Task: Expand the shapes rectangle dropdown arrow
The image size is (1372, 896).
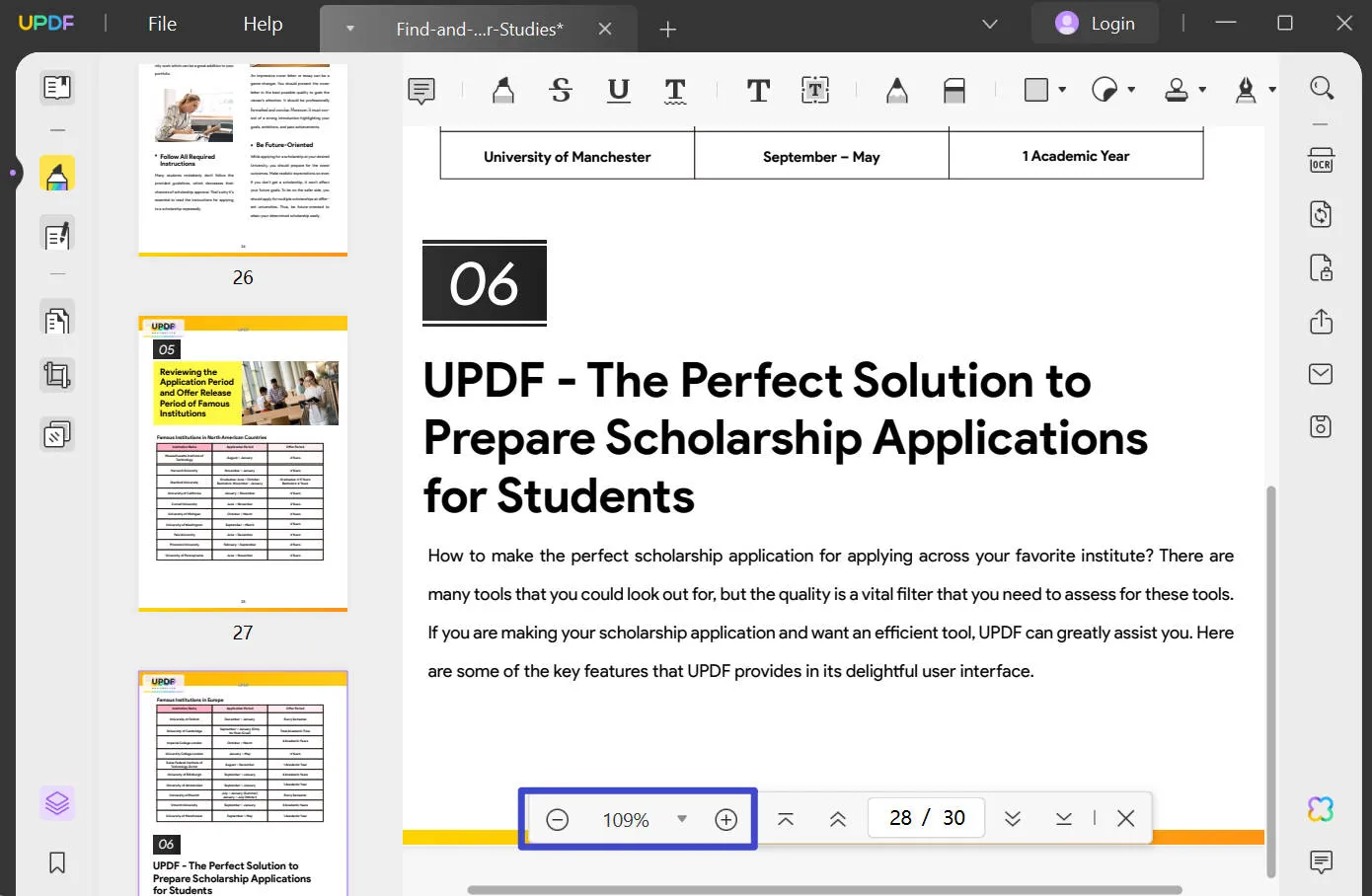Action: (x=1062, y=90)
